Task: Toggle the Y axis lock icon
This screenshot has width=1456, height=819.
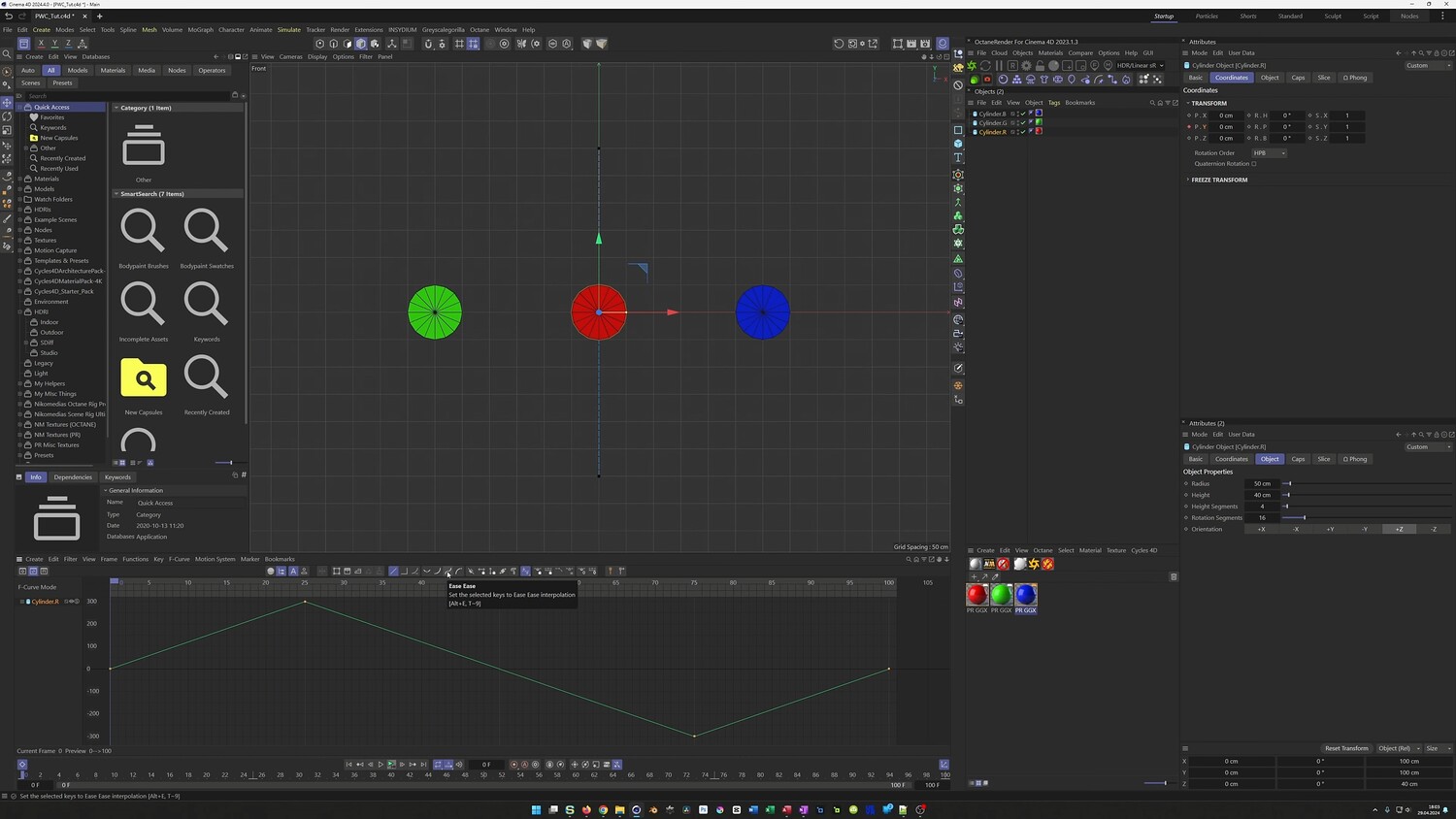Action: tap(54, 44)
